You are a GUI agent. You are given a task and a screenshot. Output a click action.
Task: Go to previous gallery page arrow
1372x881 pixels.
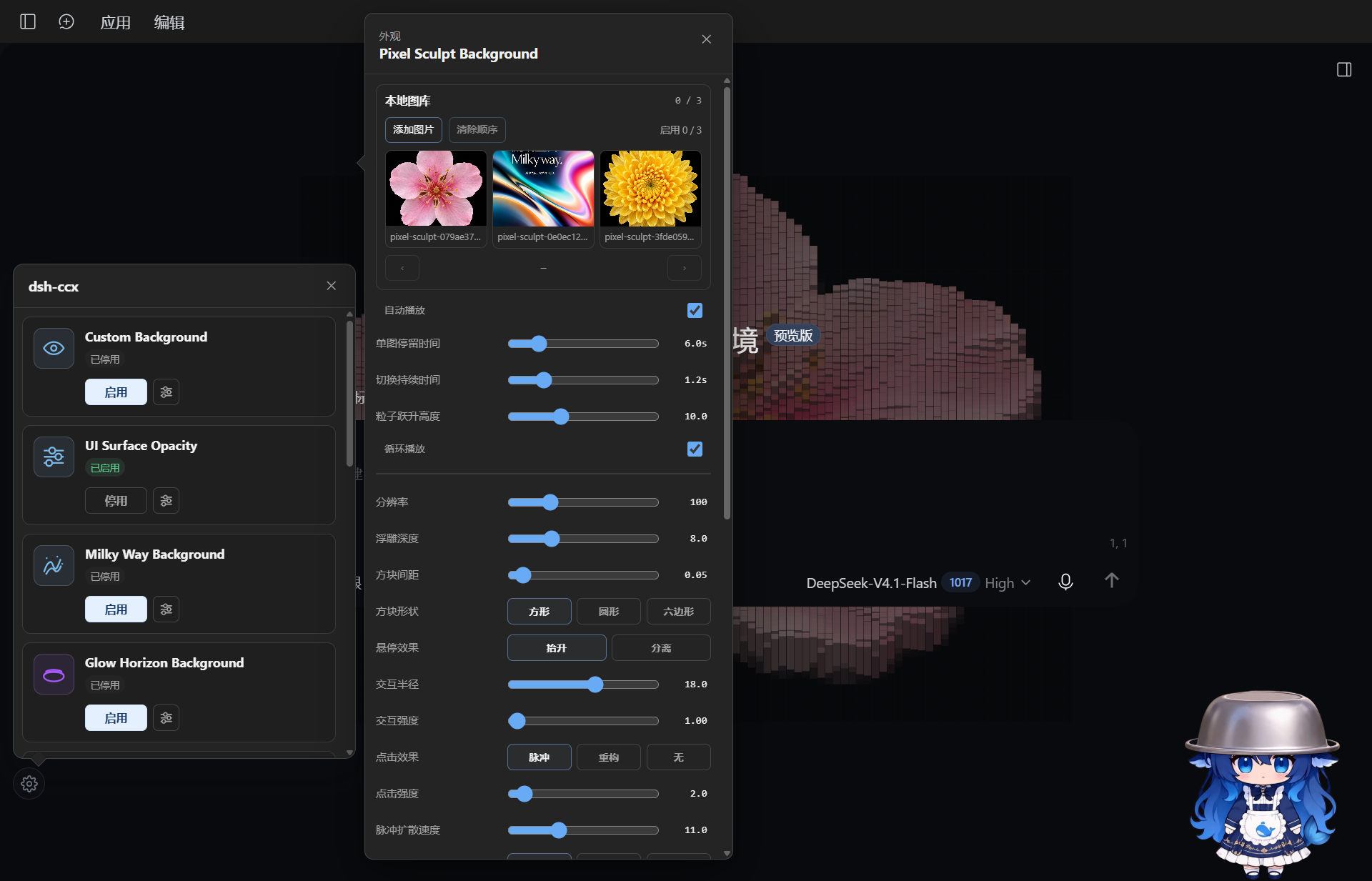402,268
